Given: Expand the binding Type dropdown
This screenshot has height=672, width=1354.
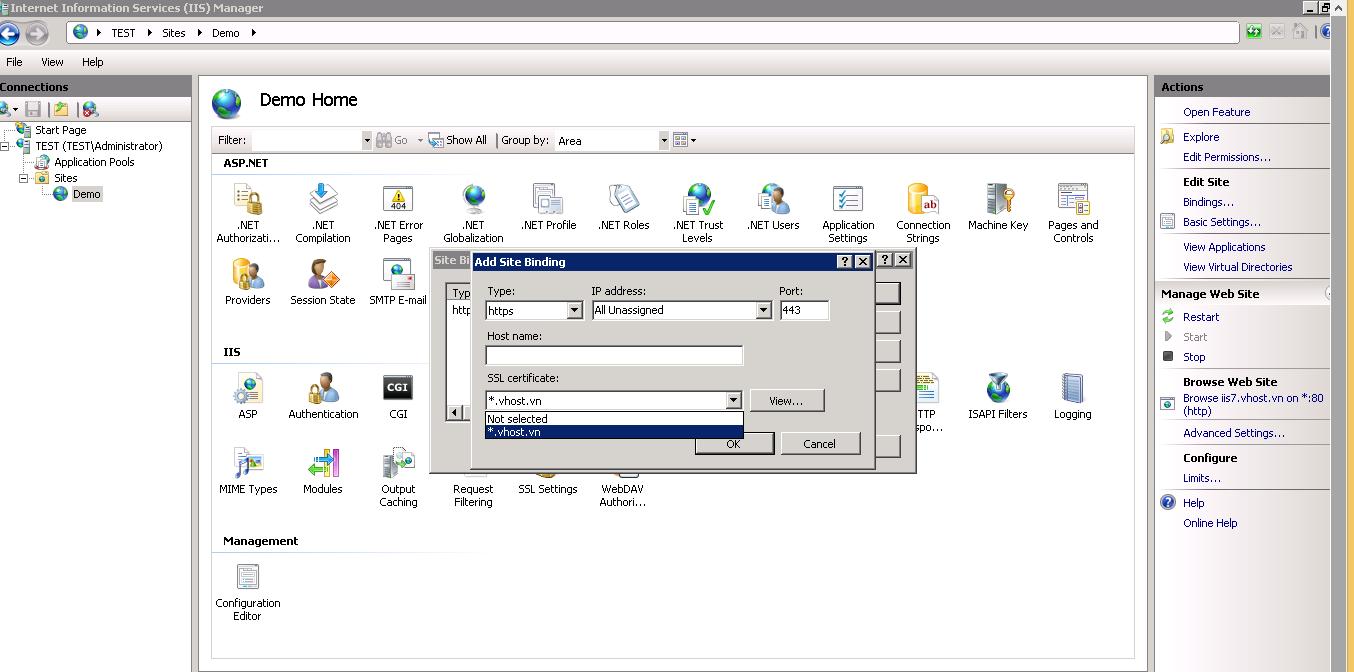Looking at the screenshot, I should pyautogui.click(x=574, y=311).
